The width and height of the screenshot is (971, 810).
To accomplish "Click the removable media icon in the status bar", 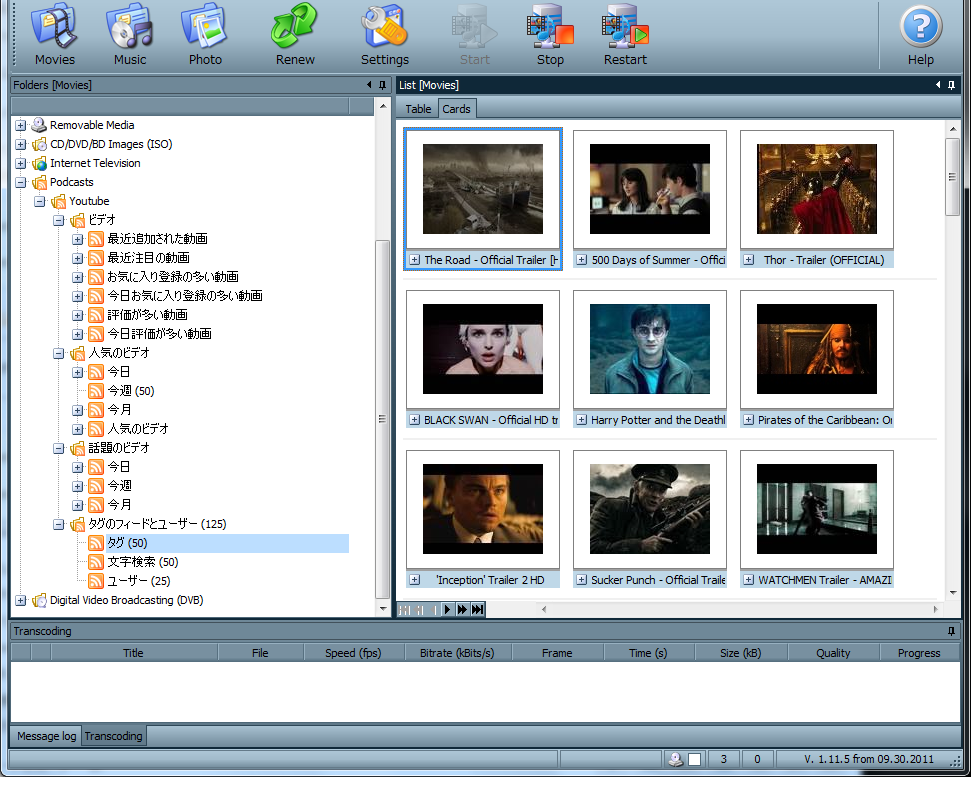I will pyautogui.click(x=676, y=759).
